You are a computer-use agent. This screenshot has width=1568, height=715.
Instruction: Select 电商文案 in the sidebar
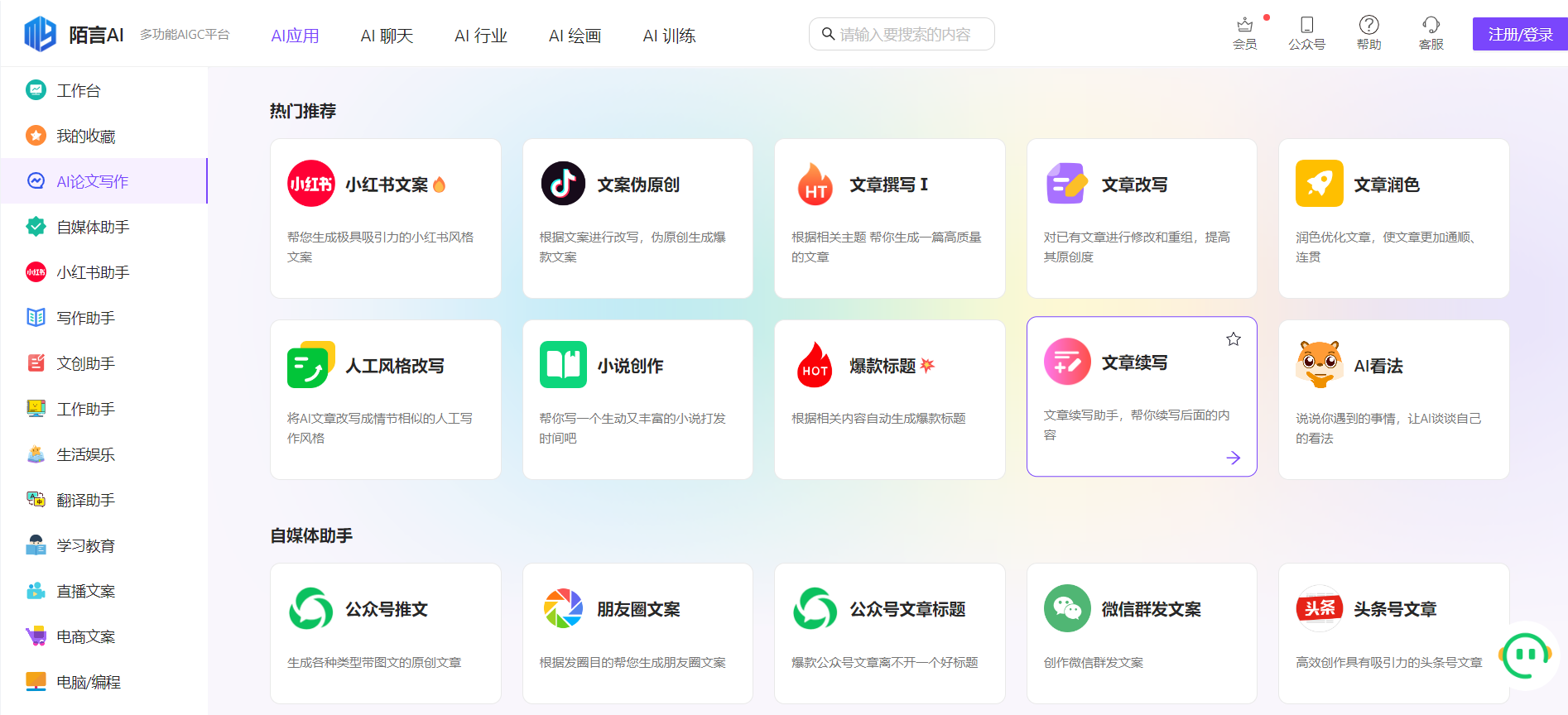[x=103, y=636]
